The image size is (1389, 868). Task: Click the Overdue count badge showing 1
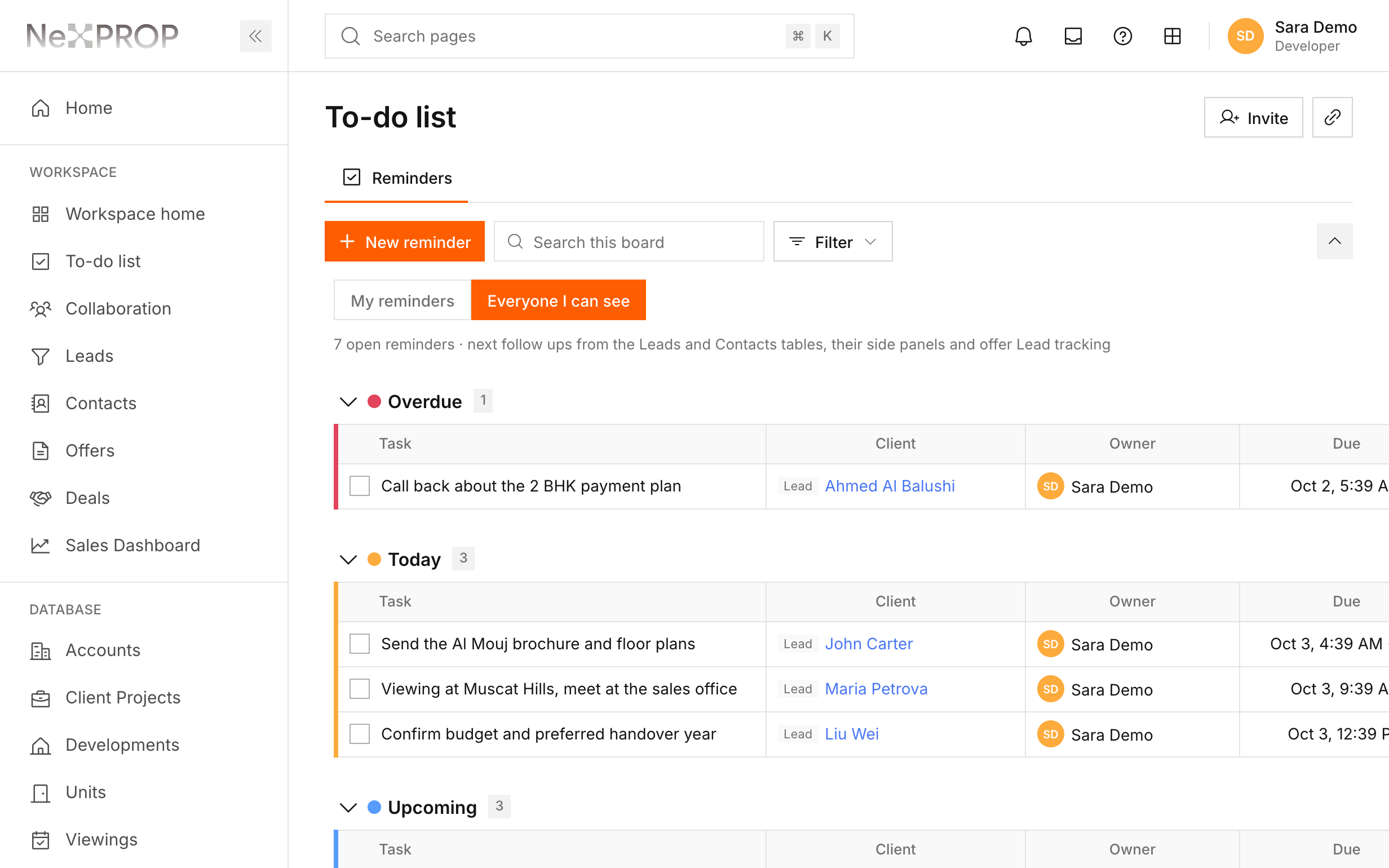click(x=483, y=400)
